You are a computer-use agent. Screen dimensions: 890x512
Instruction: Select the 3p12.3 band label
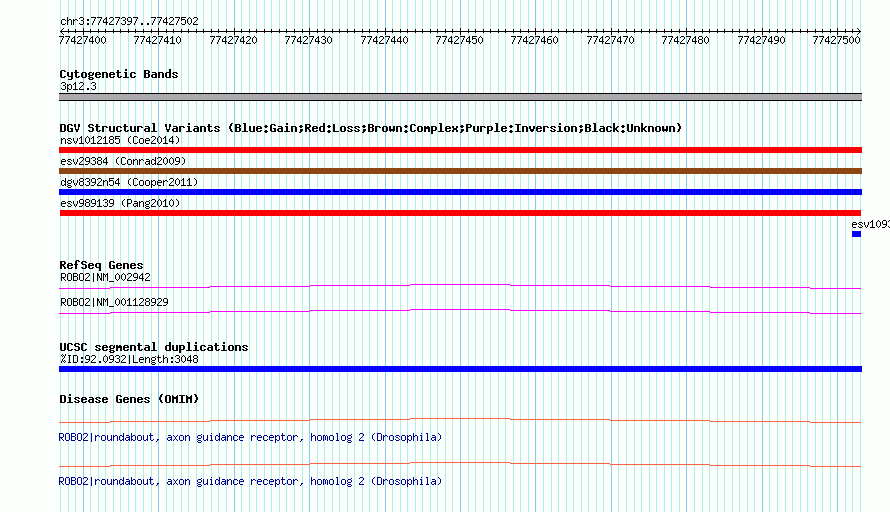coord(78,86)
